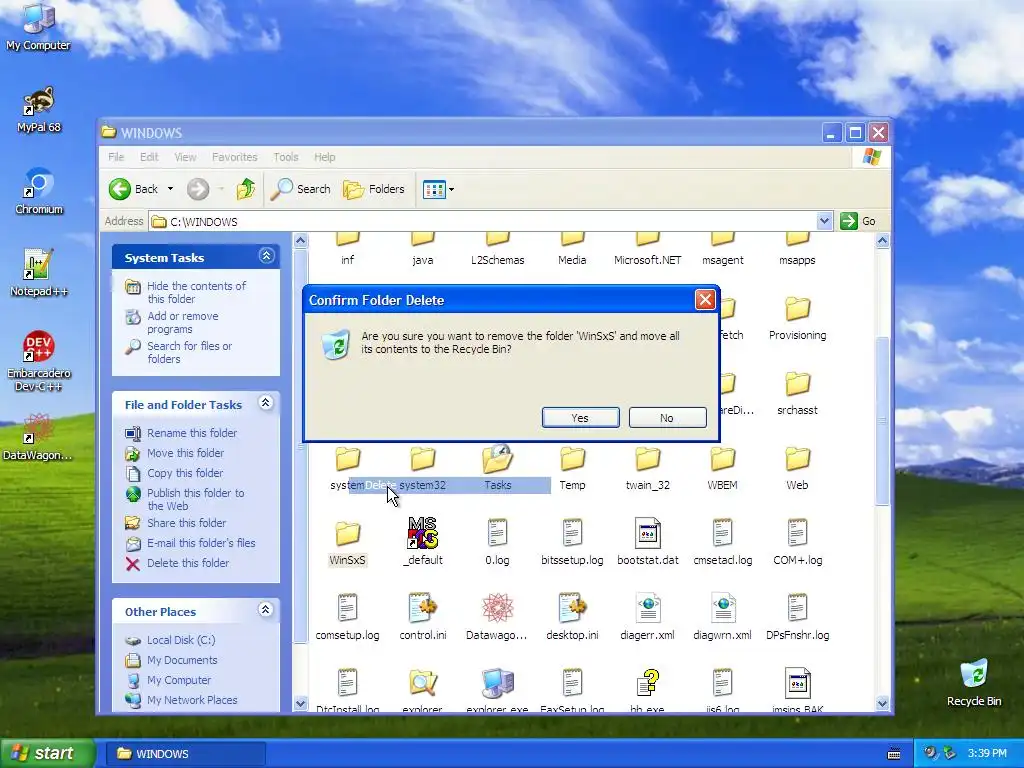
Task: Click Rename this folder link
Action: (191, 432)
